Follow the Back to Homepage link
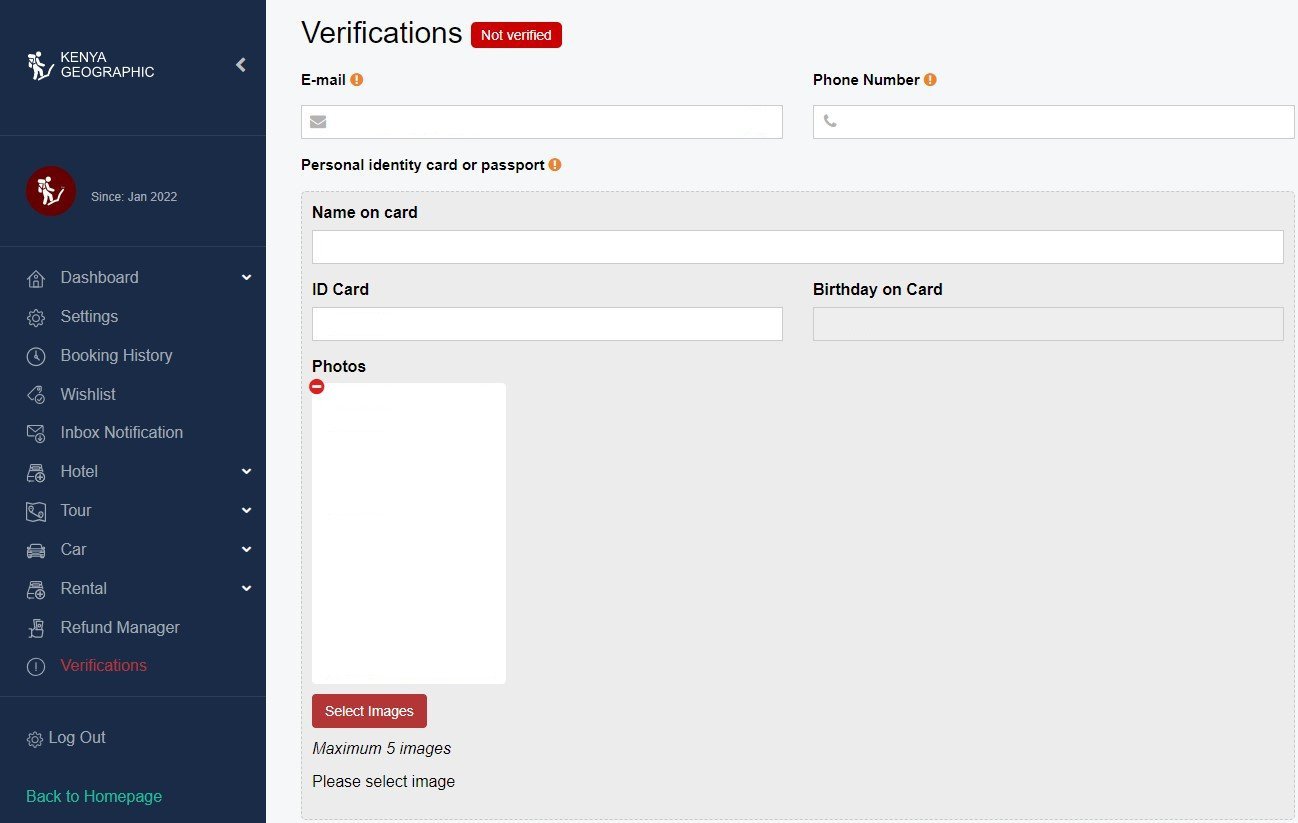This screenshot has height=823, width=1298. 94,797
